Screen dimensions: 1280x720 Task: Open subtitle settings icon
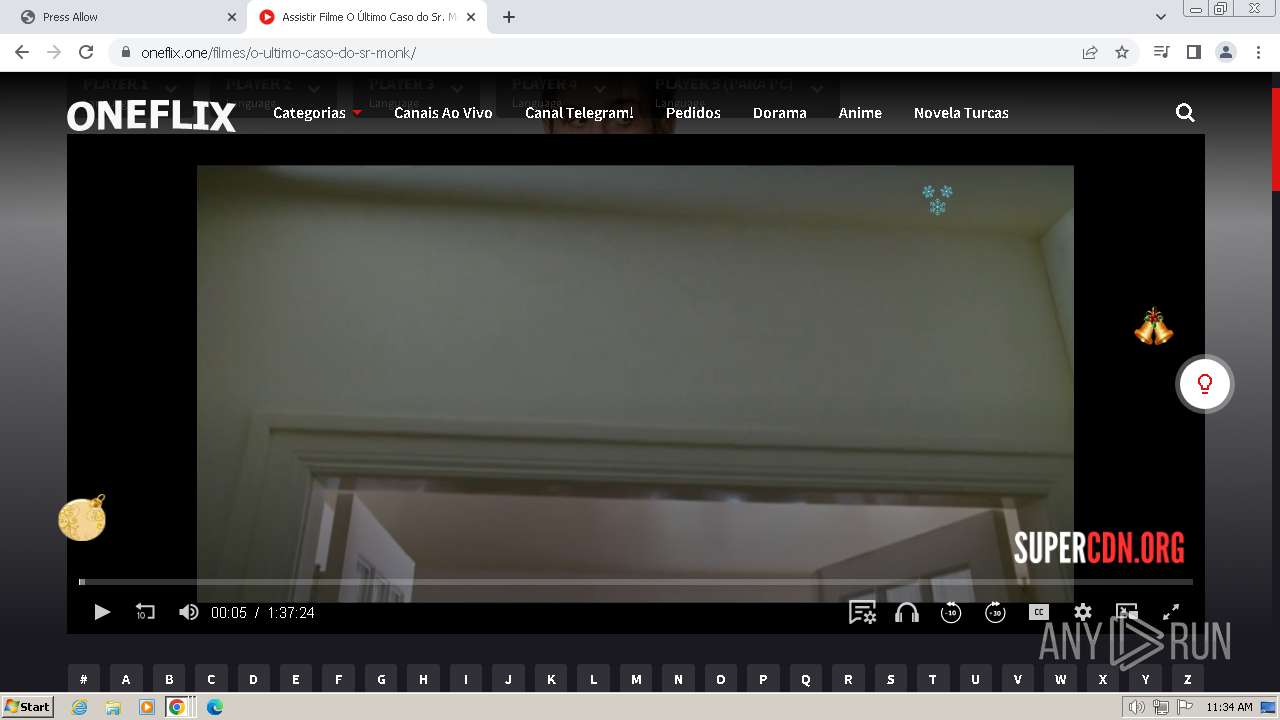[862, 612]
